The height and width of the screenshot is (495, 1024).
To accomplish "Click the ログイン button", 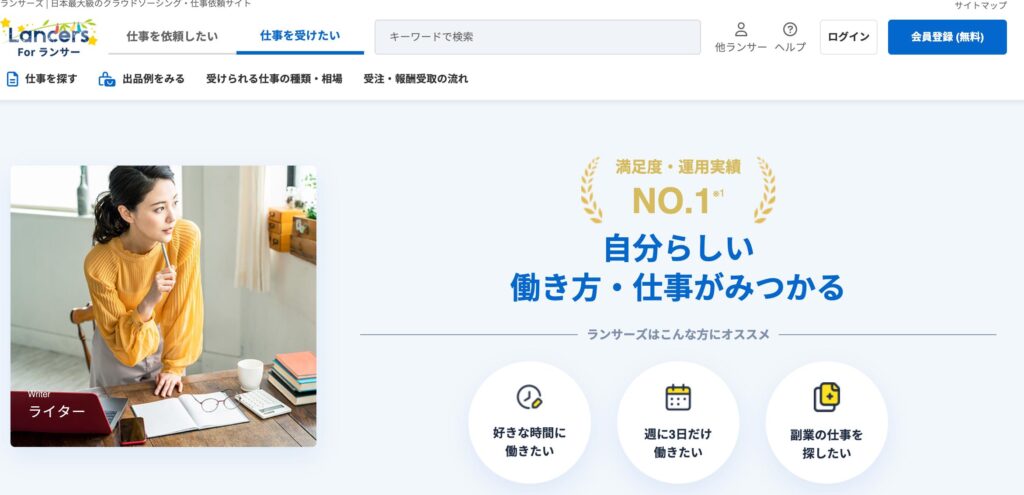I will (848, 37).
